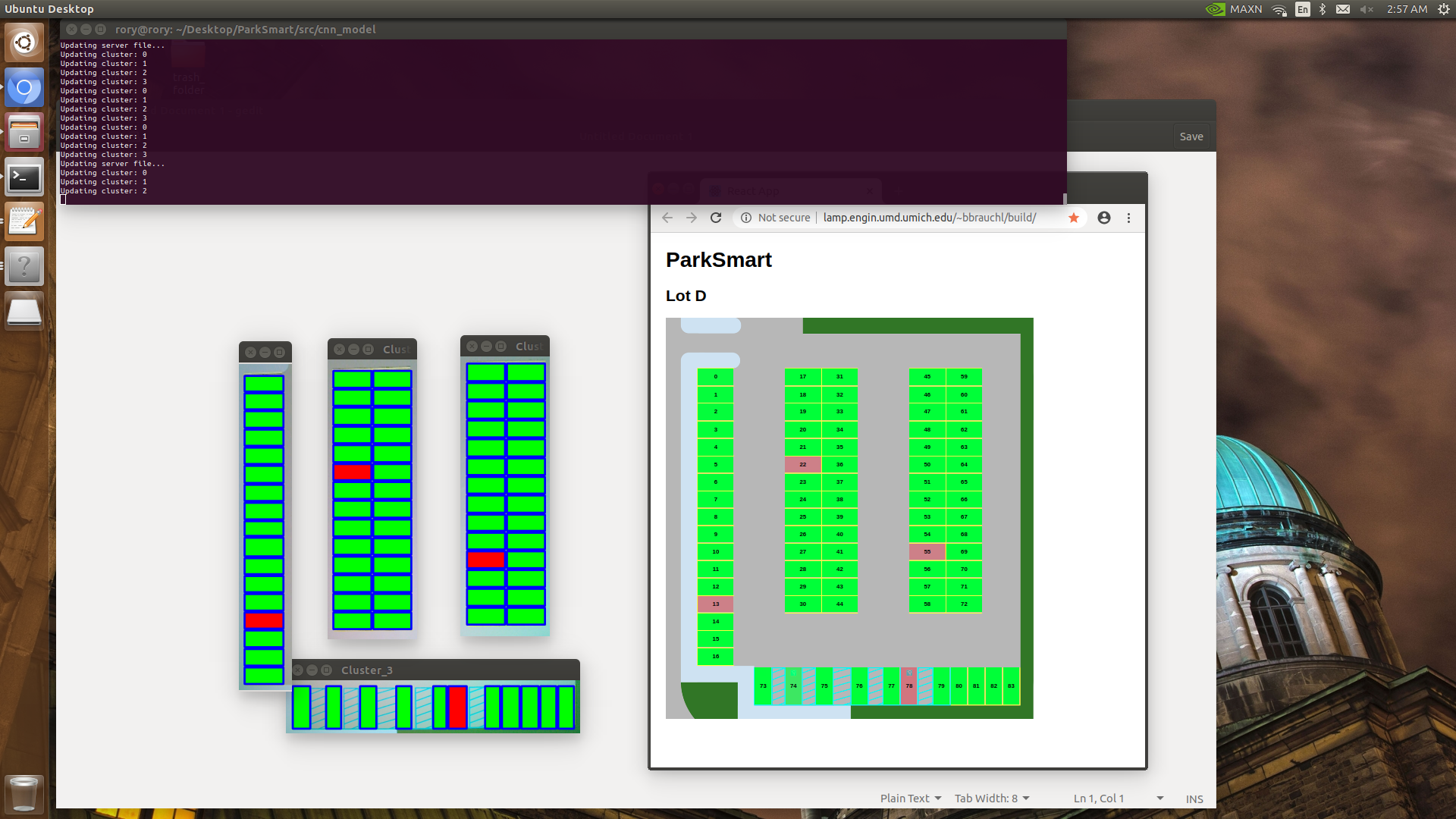The image size is (1456, 819).
Task: Click the terminal window title bar
Action: 563,30
